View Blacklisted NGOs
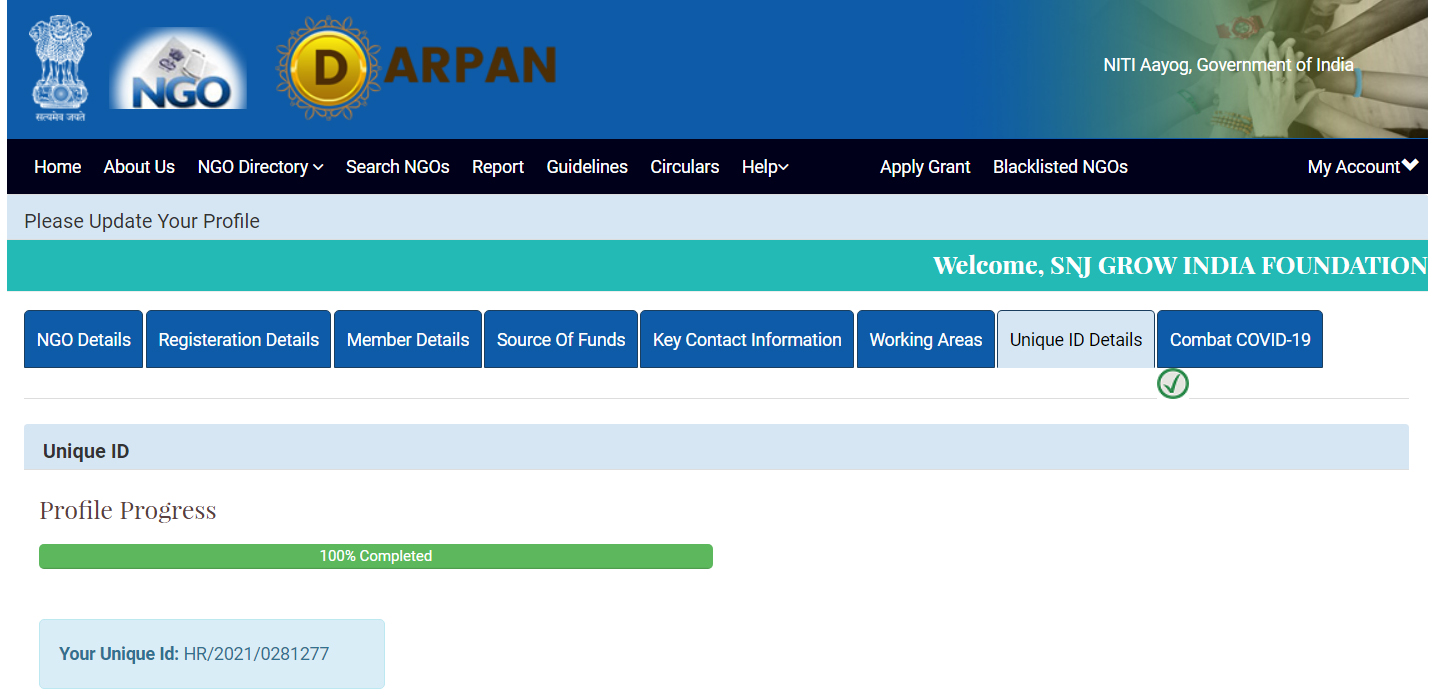This screenshot has height=695, width=1435. (x=1060, y=167)
